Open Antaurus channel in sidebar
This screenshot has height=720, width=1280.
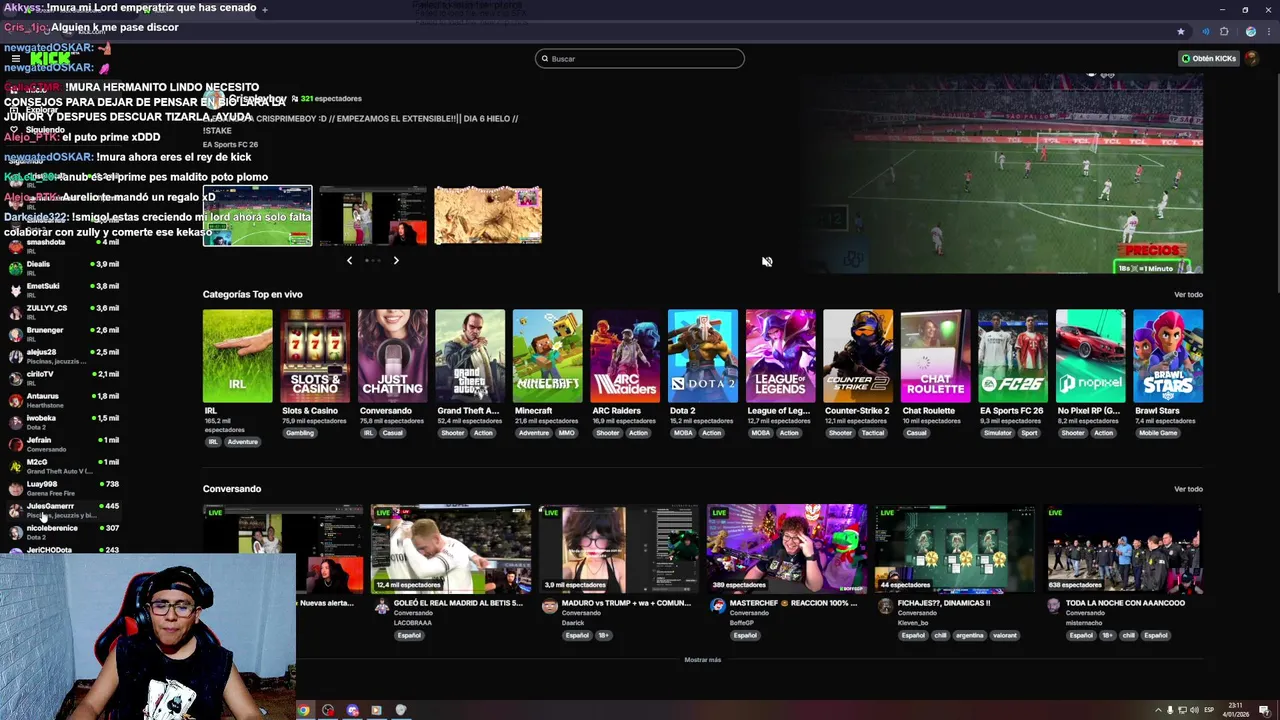point(64,400)
